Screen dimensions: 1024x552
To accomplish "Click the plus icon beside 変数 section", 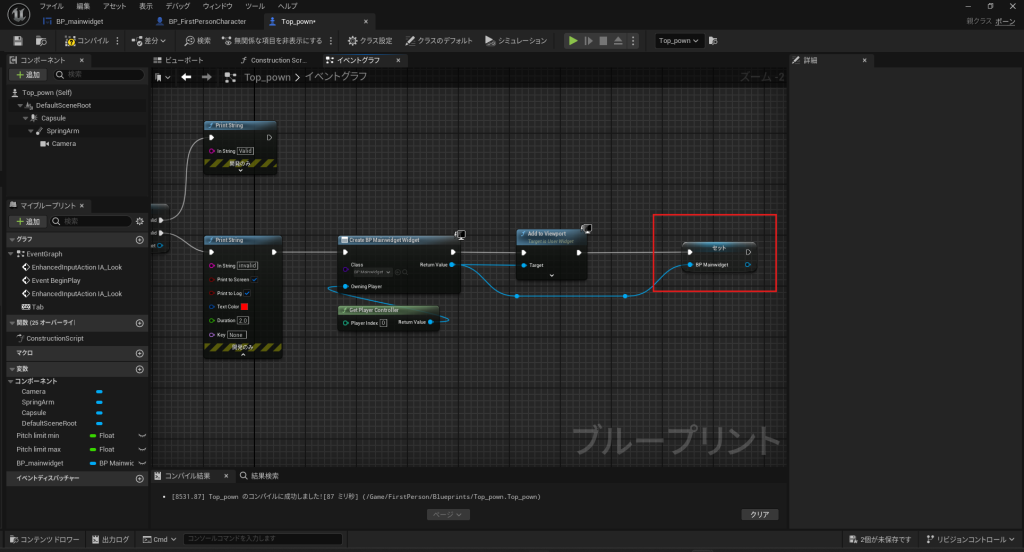I will click(139, 369).
